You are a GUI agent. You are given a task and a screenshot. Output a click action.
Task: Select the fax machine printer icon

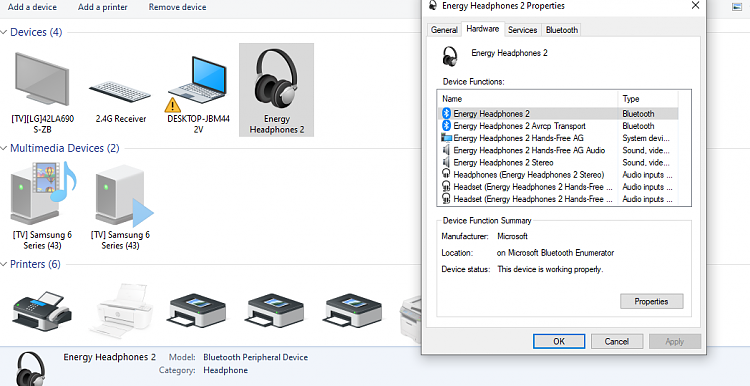coord(42,310)
